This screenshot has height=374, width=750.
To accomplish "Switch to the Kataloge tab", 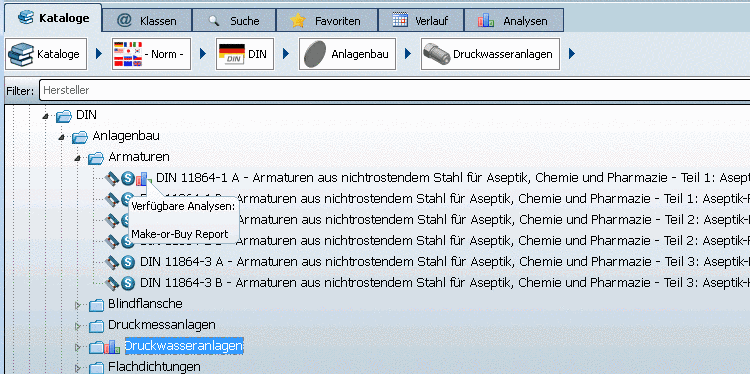I will tap(53, 18).
